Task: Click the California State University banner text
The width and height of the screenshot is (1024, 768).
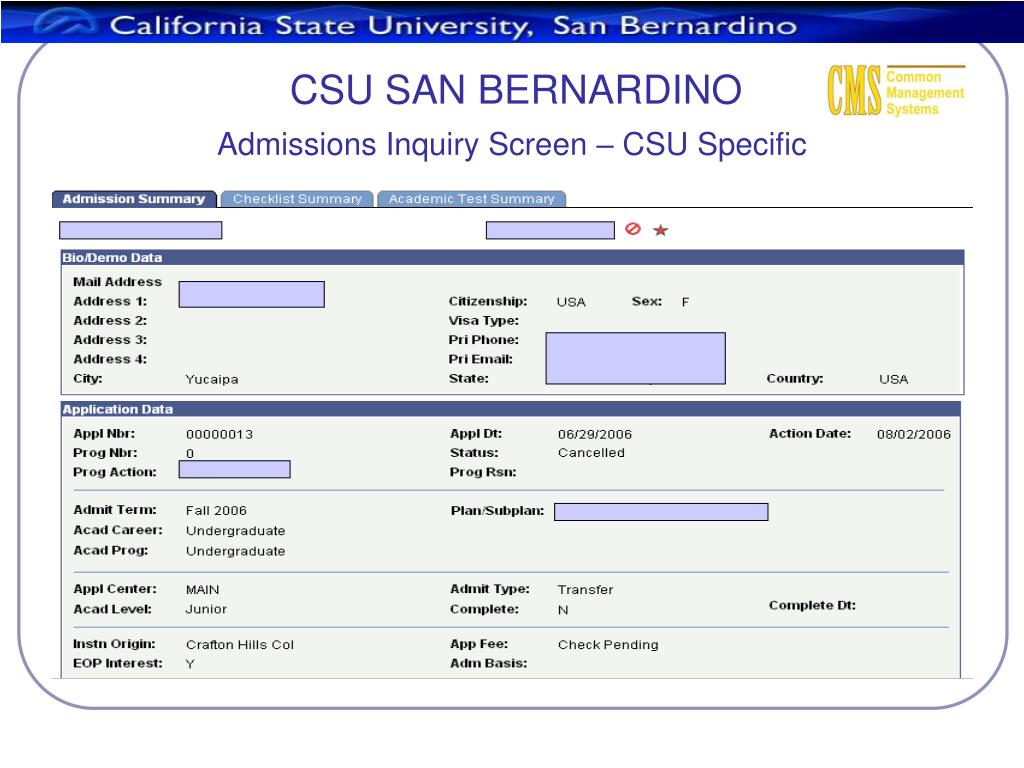Action: point(453,25)
